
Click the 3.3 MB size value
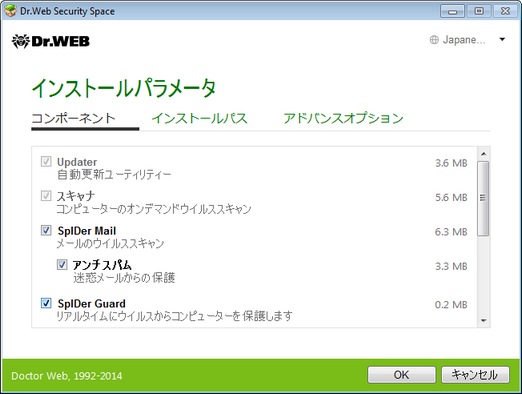point(451,266)
